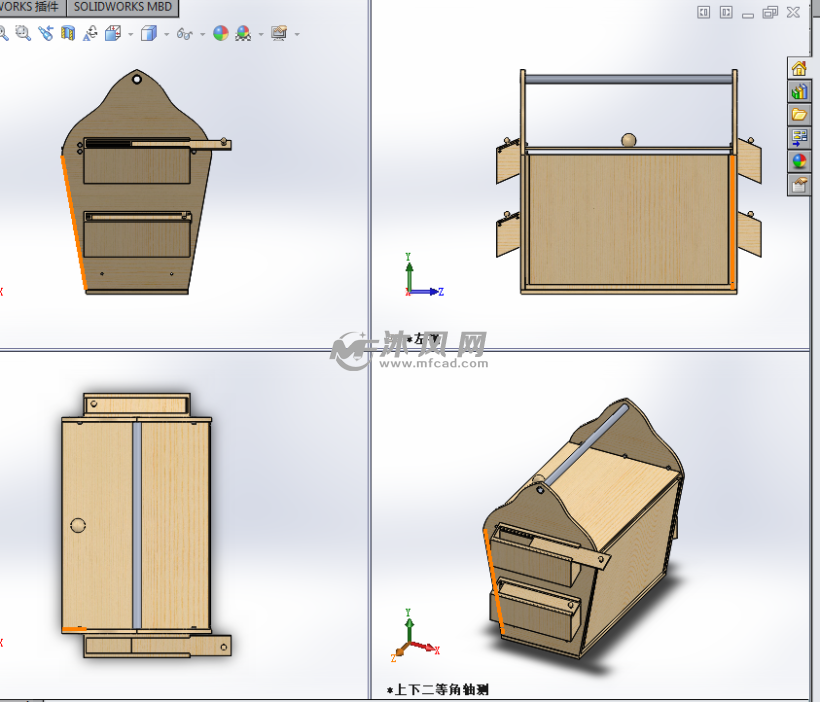Expand the View Settings dropdown arrow
Image resolution: width=820 pixels, height=702 pixels.
click(297, 34)
